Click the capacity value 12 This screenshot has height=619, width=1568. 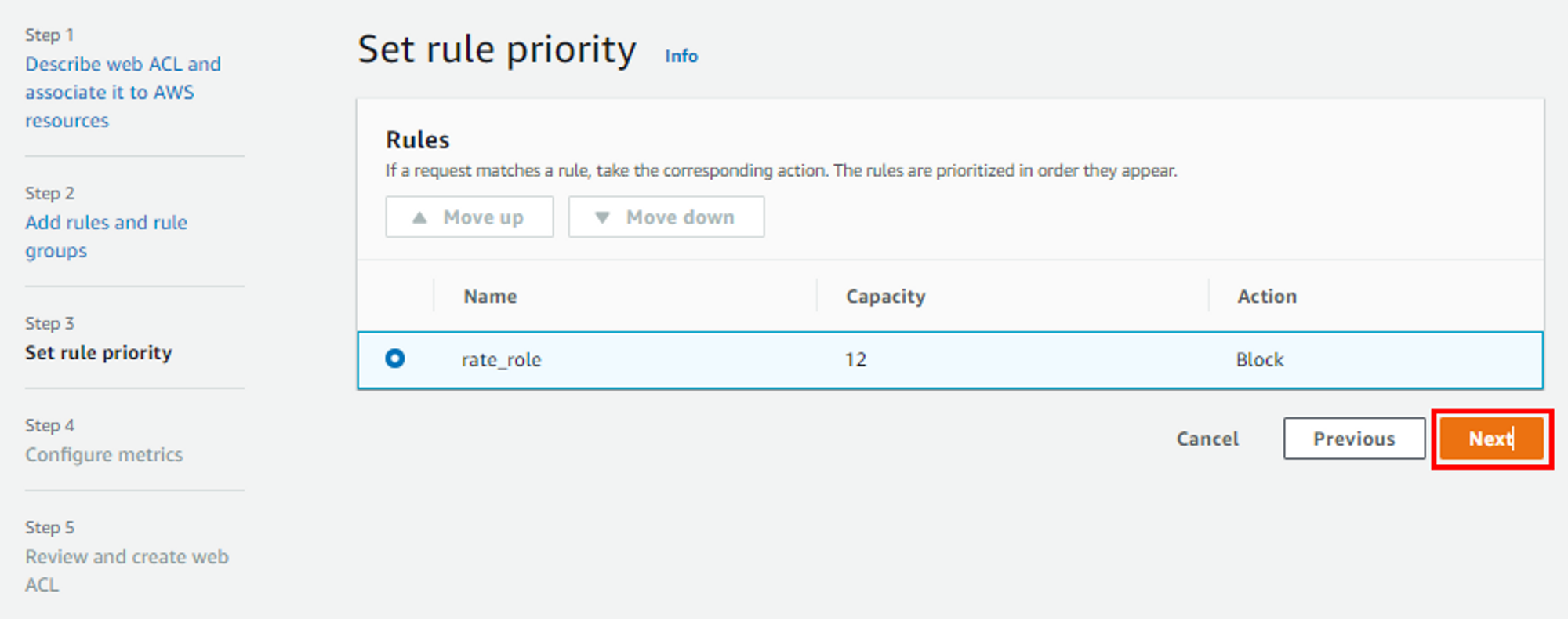point(855,359)
